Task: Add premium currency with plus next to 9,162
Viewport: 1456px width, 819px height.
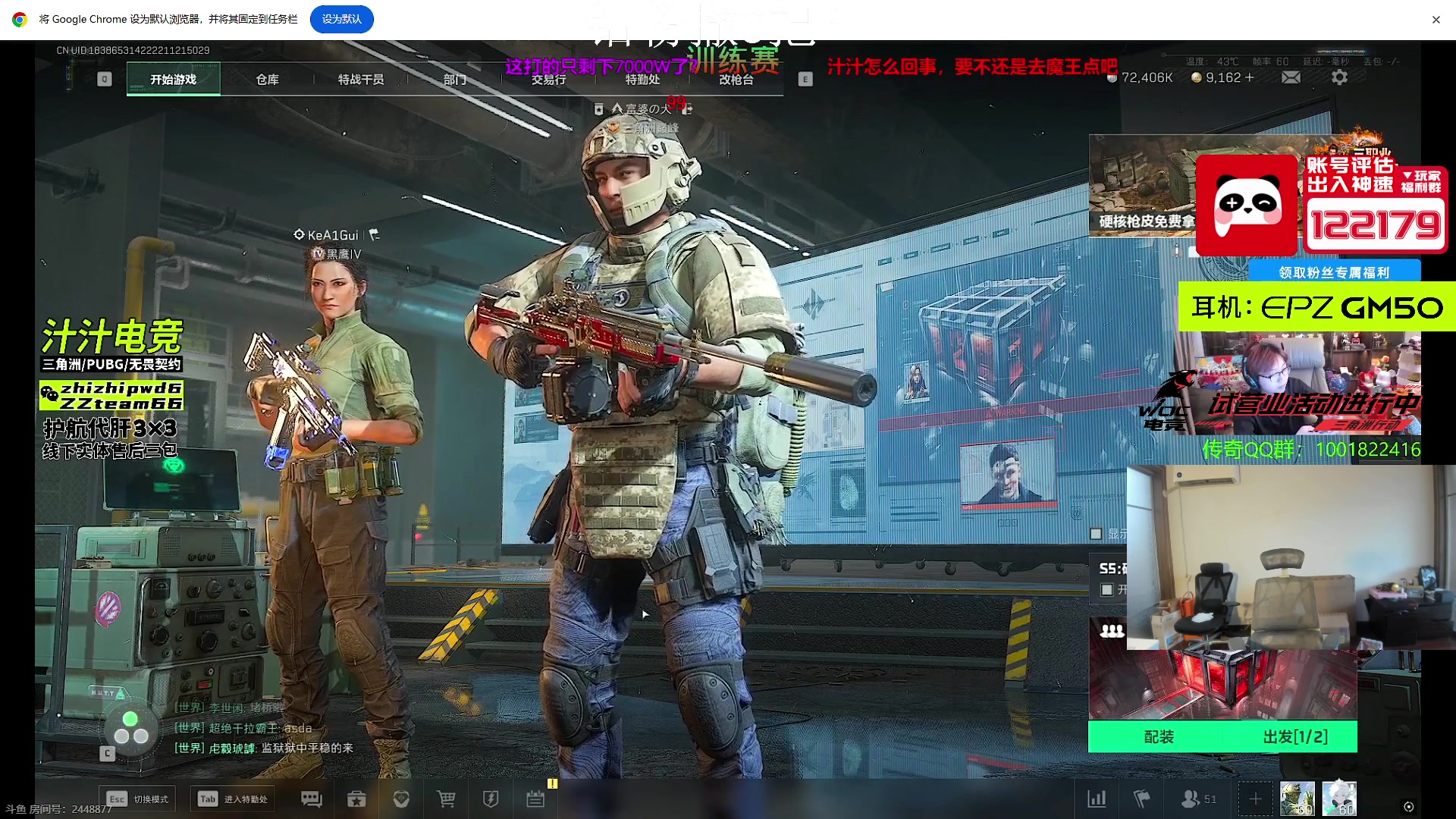Action: [1250, 77]
